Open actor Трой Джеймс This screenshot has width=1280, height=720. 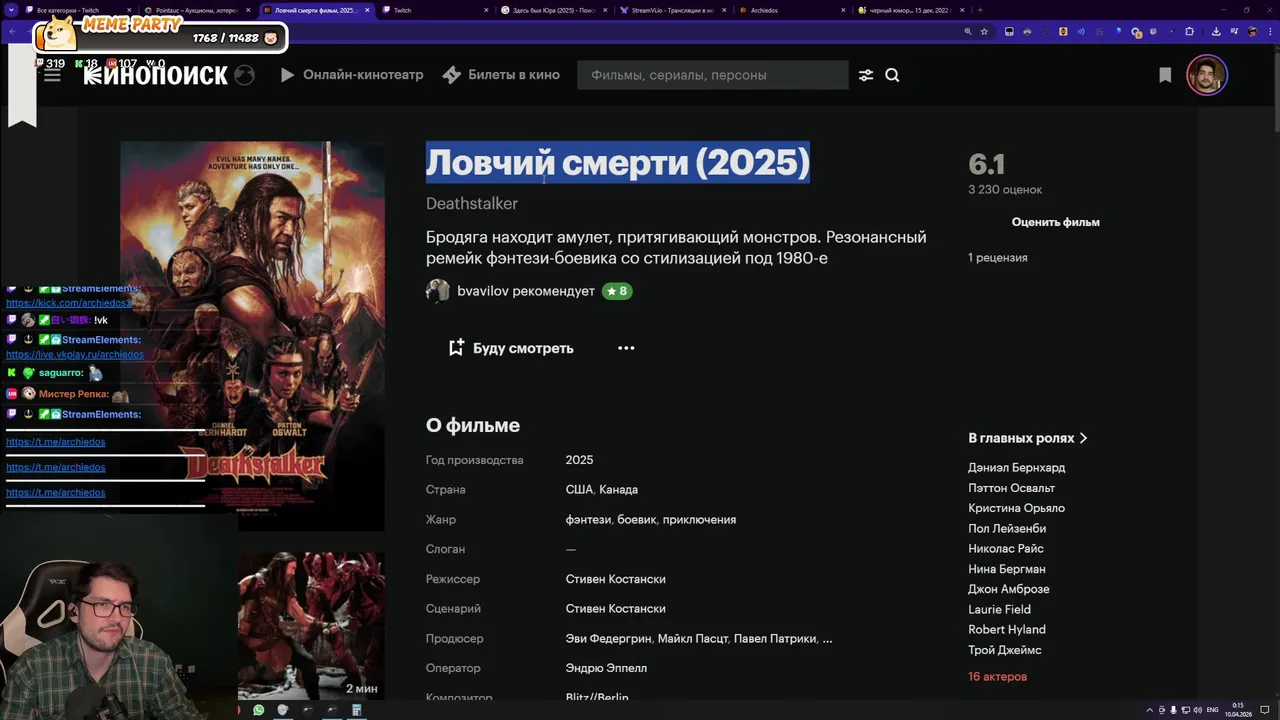click(x=1005, y=650)
